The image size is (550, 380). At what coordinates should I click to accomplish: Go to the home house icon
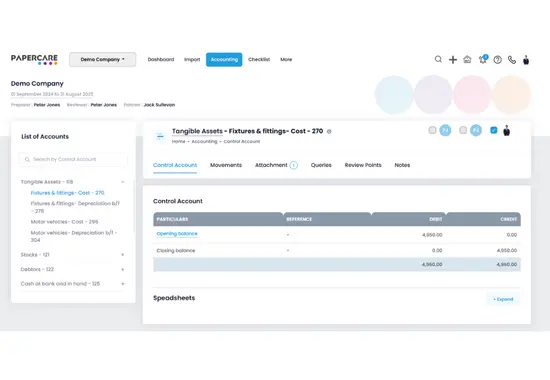[467, 59]
